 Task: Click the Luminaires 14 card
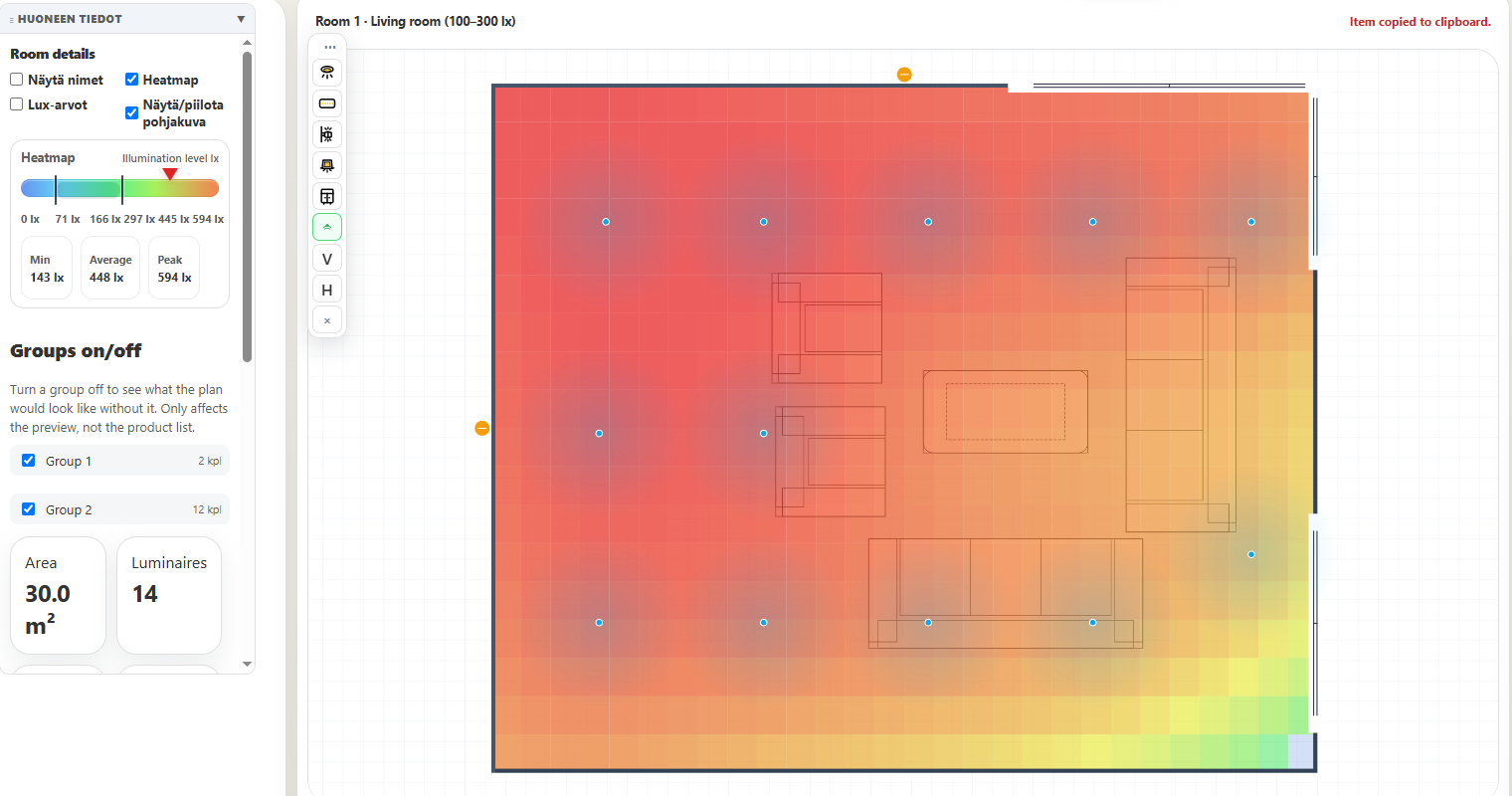pos(169,595)
